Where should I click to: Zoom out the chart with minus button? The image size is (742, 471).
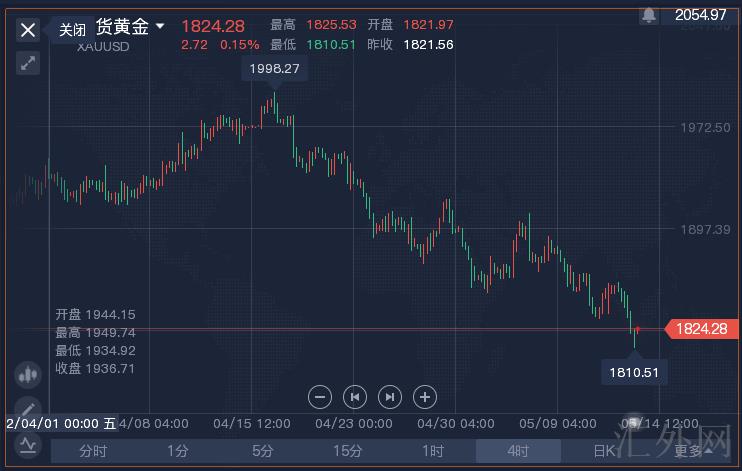[320, 397]
